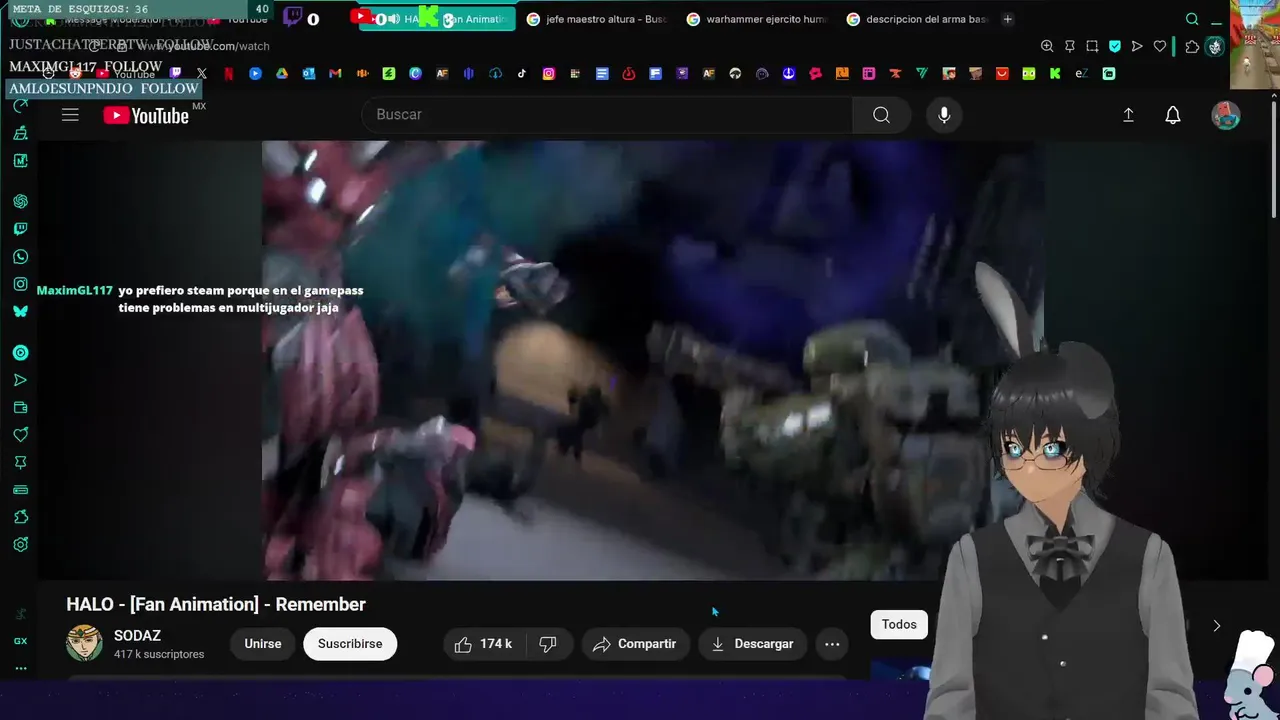Click the Compartir share button
The height and width of the screenshot is (720, 1280).
pyautogui.click(x=634, y=644)
